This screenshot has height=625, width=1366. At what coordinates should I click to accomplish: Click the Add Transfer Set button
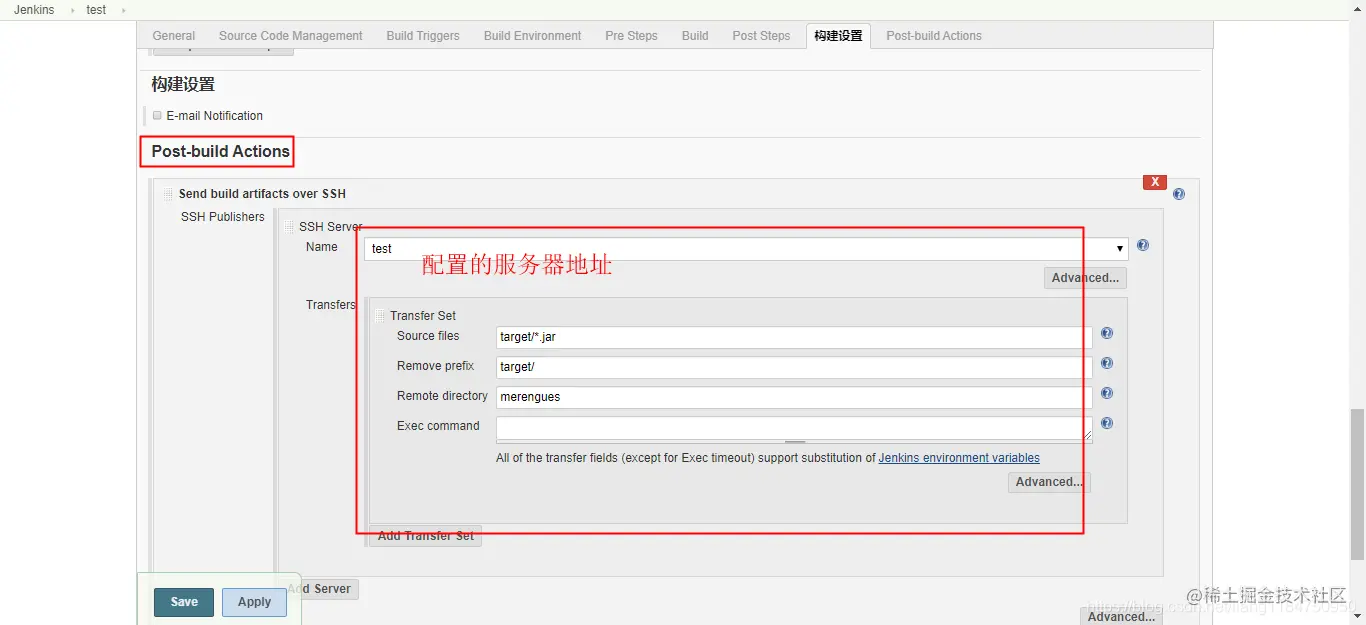(426, 536)
